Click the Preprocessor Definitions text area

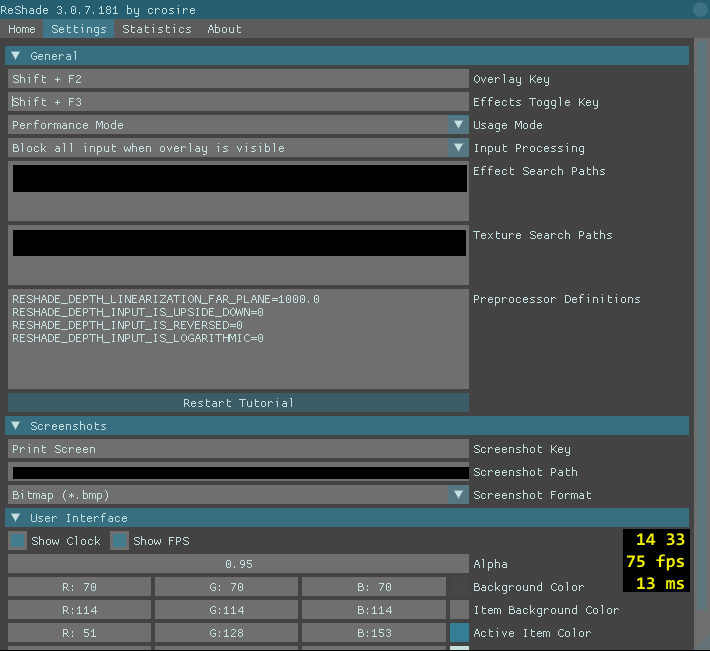(x=238, y=339)
